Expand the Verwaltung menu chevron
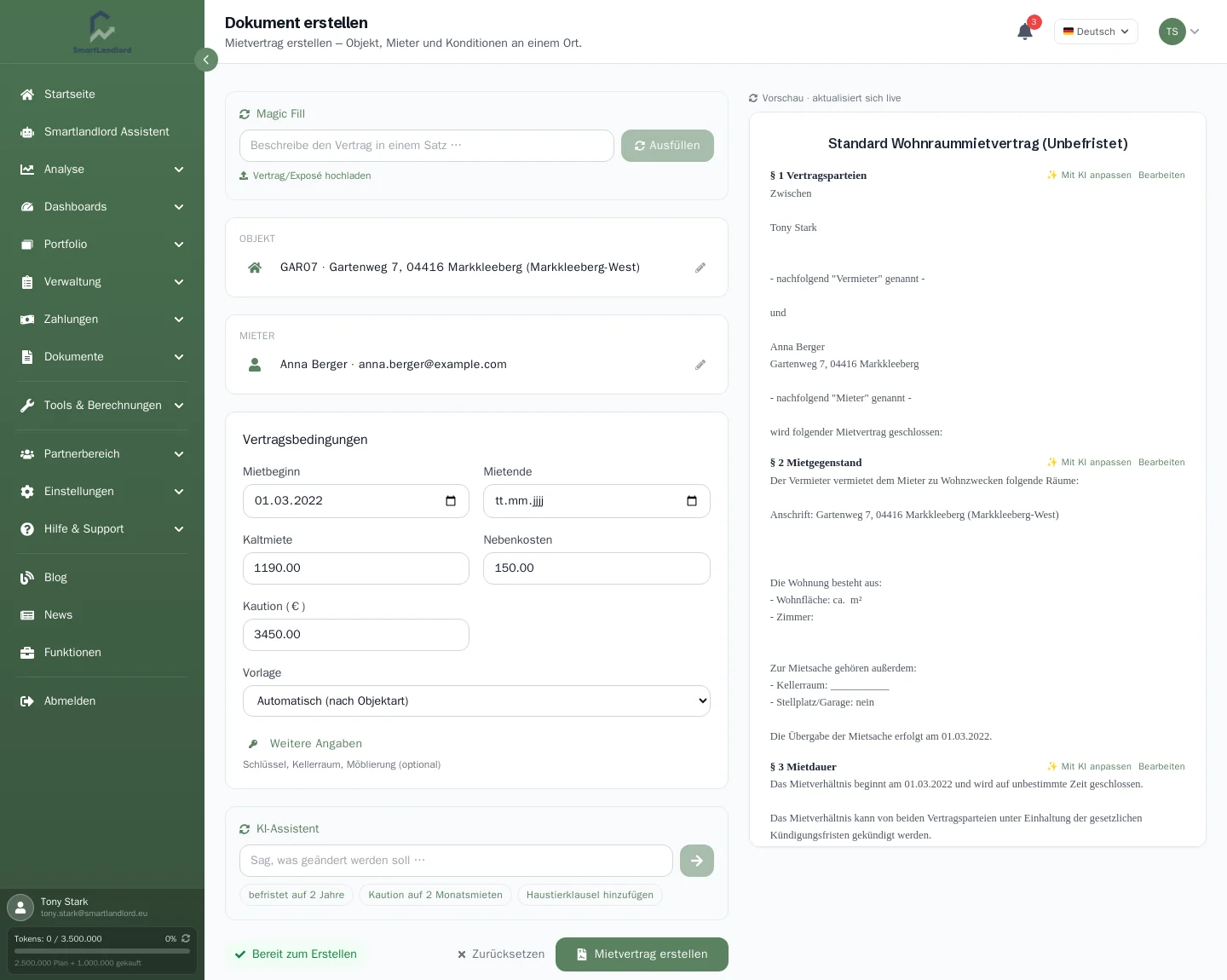This screenshot has height=980, width=1227. [x=179, y=282]
